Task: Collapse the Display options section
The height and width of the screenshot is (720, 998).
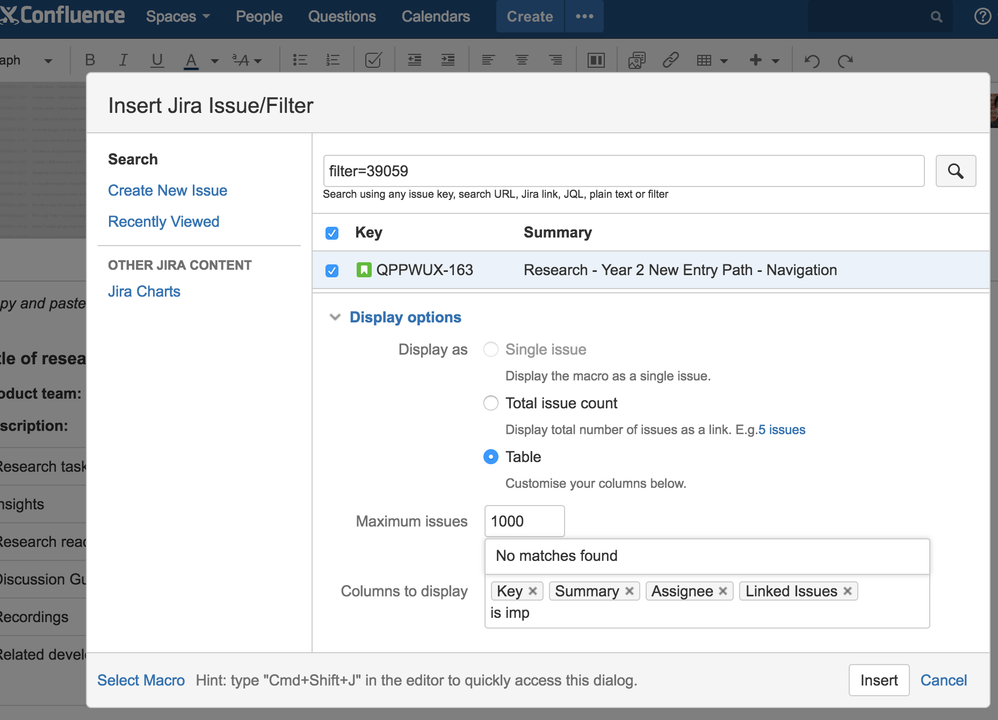Action: point(335,317)
